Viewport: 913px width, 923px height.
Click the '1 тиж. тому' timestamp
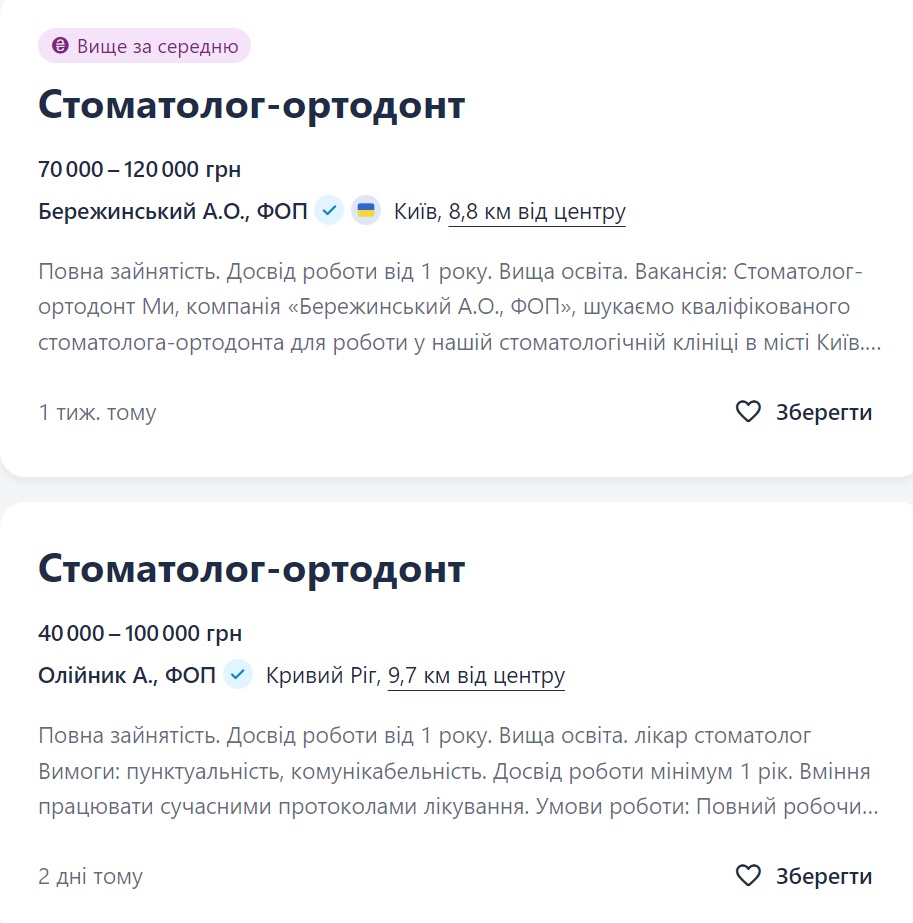pos(97,411)
